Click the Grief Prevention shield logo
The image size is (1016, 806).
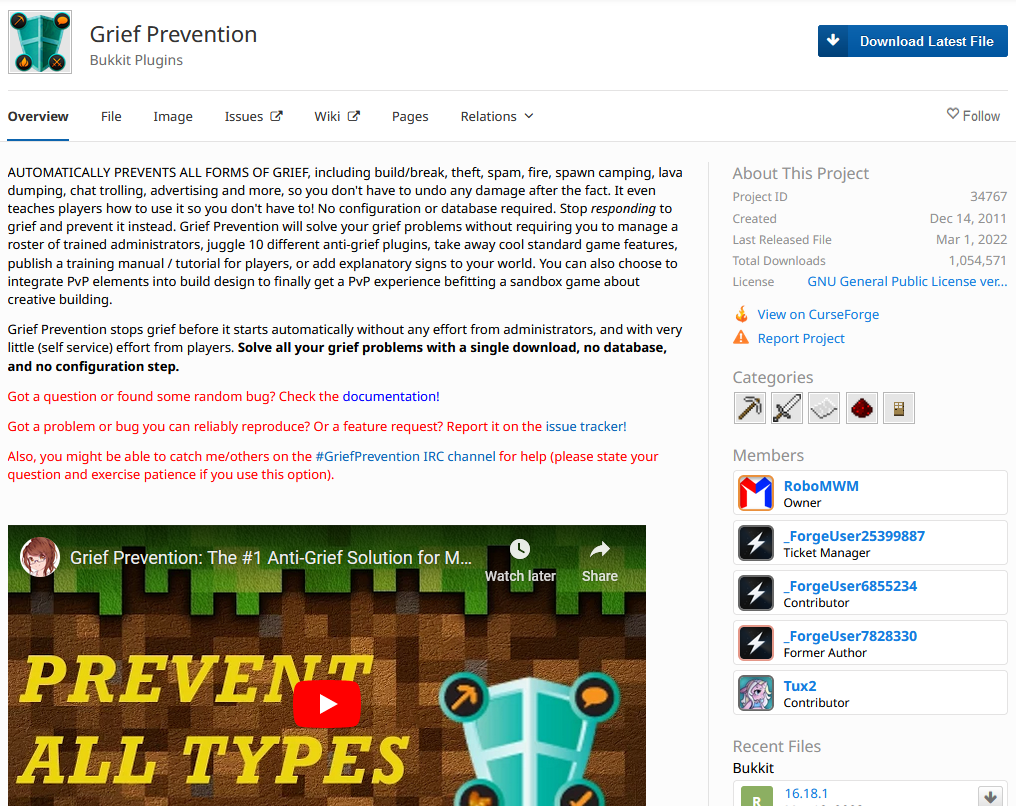(40, 41)
